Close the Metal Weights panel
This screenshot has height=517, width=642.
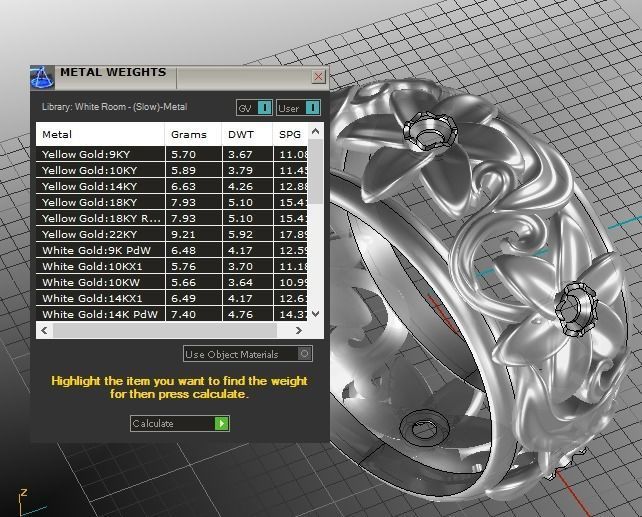[x=319, y=77]
